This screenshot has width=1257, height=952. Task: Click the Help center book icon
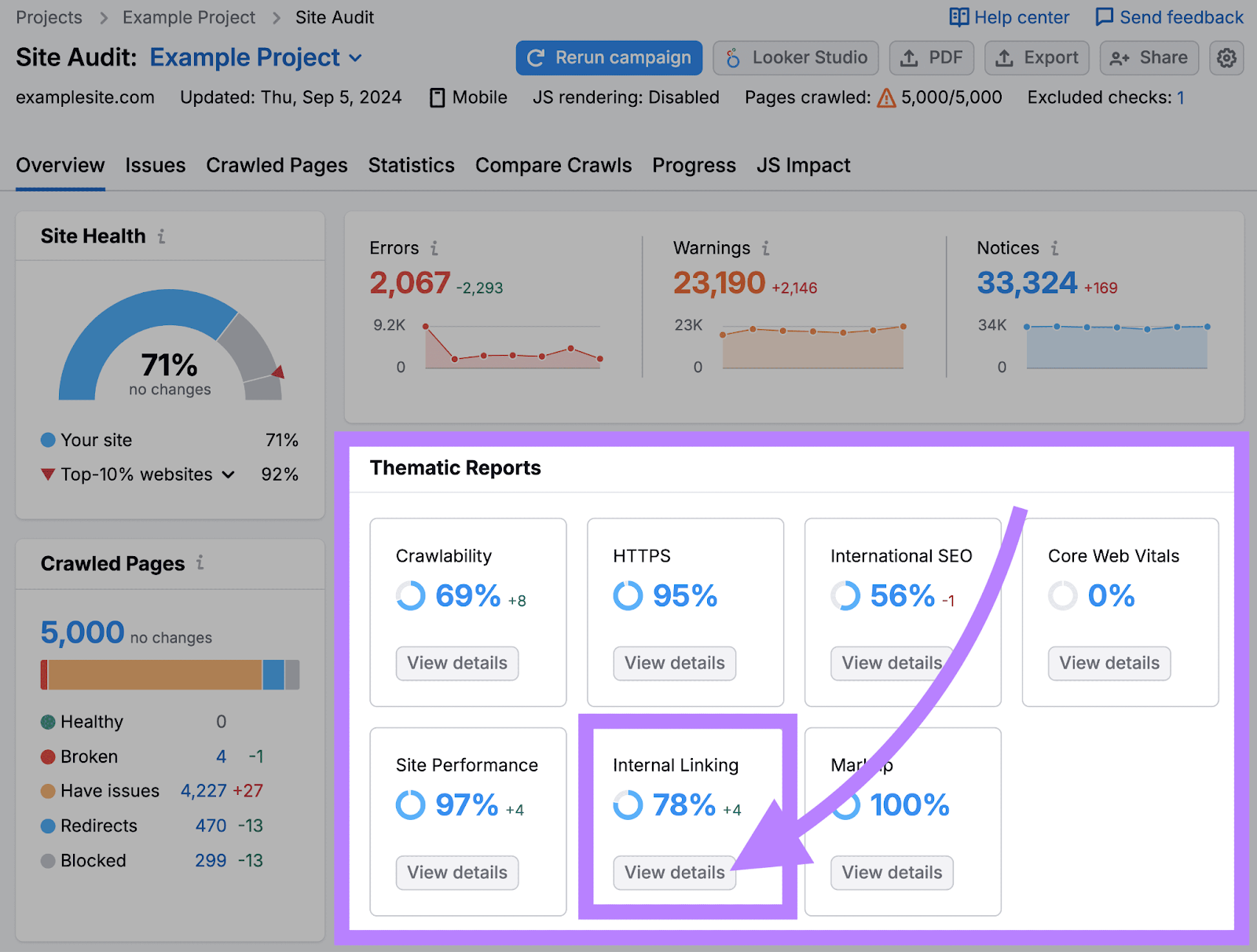pyautogui.click(x=959, y=17)
